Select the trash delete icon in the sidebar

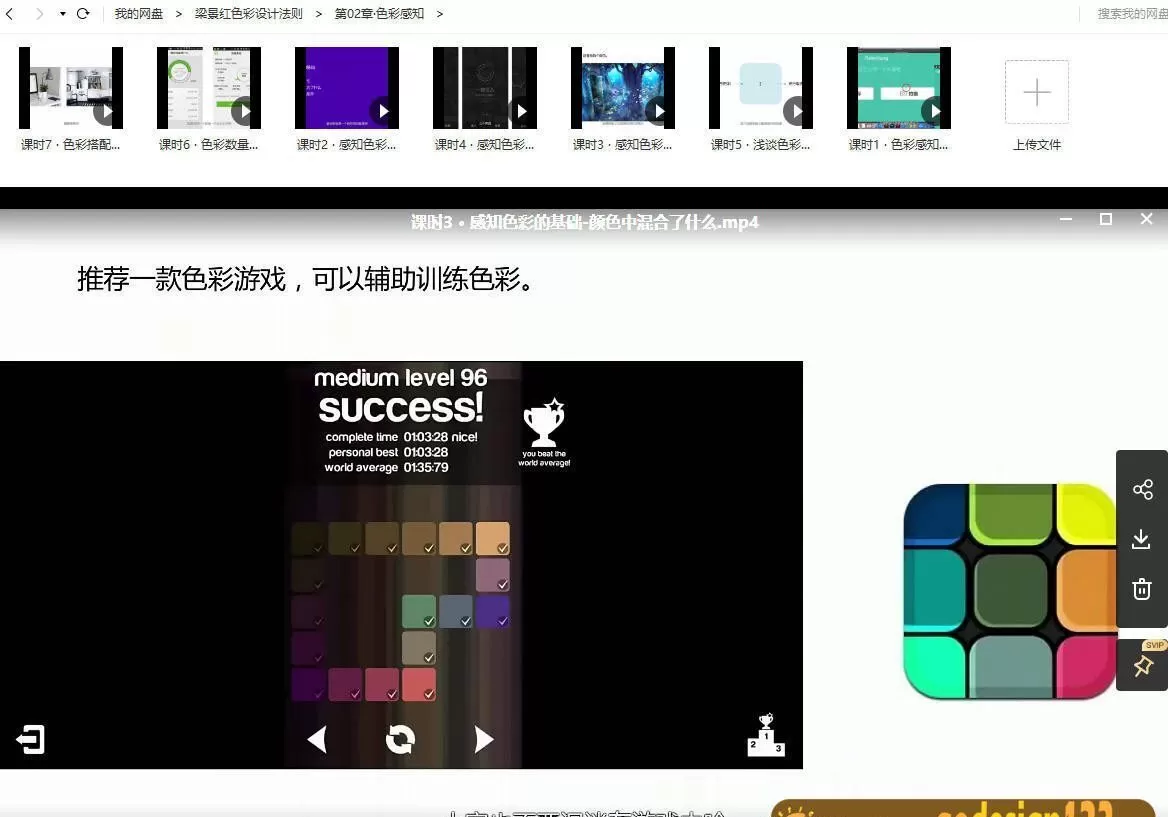click(1142, 589)
